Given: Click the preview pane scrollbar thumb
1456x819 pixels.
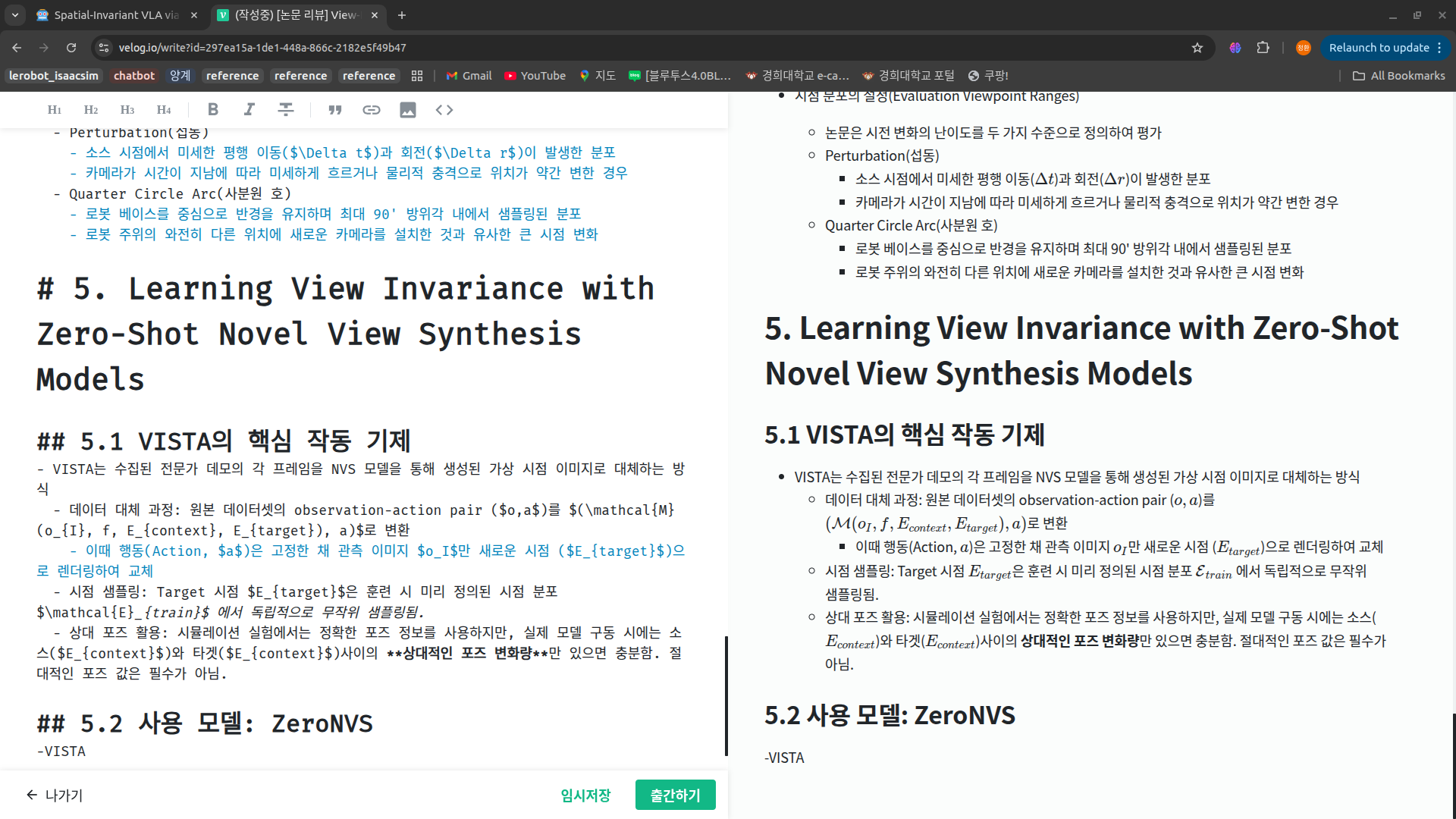Looking at the screenshot, I should pyautogui.click(x=1454, y=766).
